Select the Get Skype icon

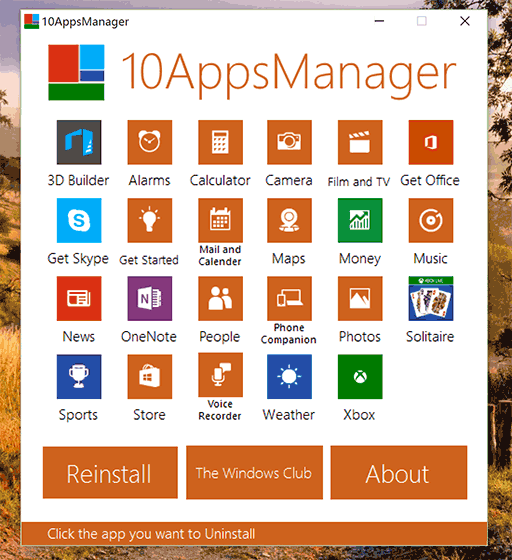pos(79,220)
